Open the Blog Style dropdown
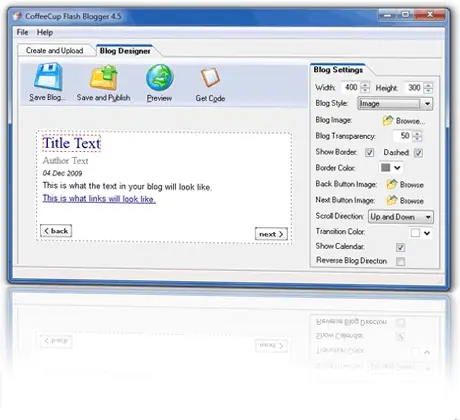Image resolution: width=460 pixels, height=420 pixels. (x=395, y=104)
